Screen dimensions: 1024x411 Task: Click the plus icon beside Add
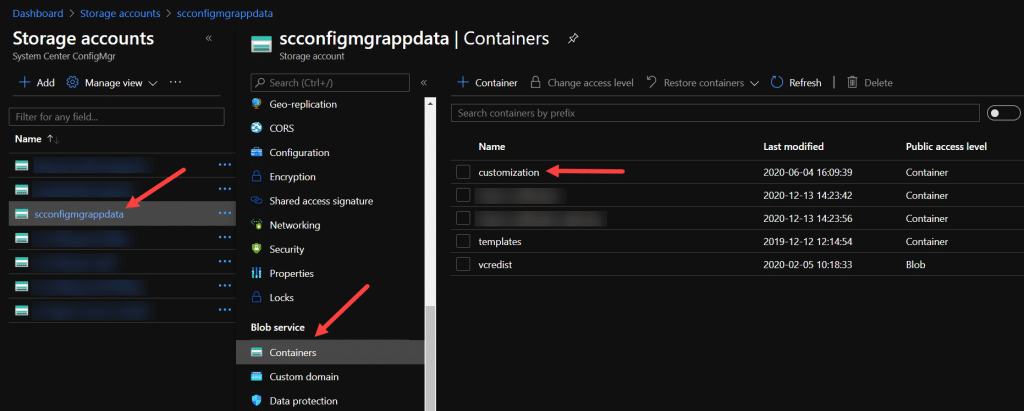pyautogui.click(x=25, y=82)
